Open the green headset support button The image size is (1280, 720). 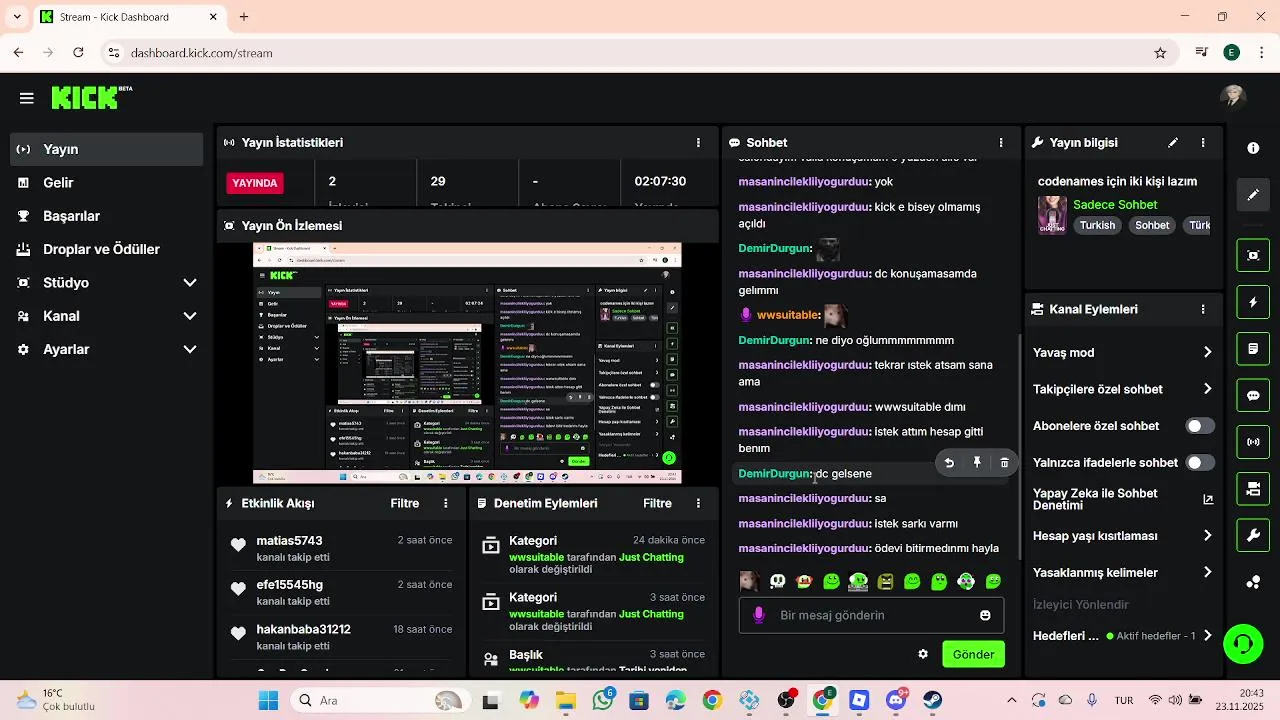coord(1243,642)
